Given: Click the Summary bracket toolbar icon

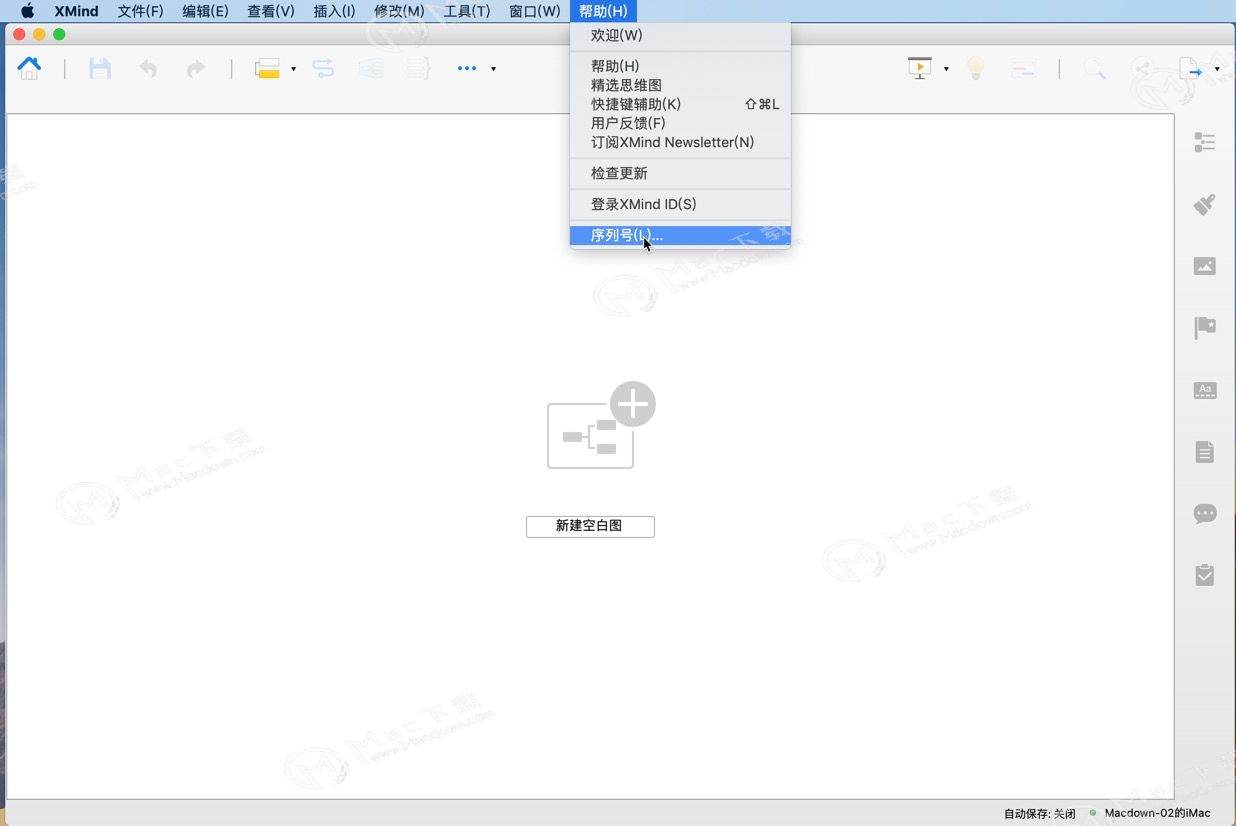Looking at the screenshot, I should pyautogui.click(x=419, y=69).
